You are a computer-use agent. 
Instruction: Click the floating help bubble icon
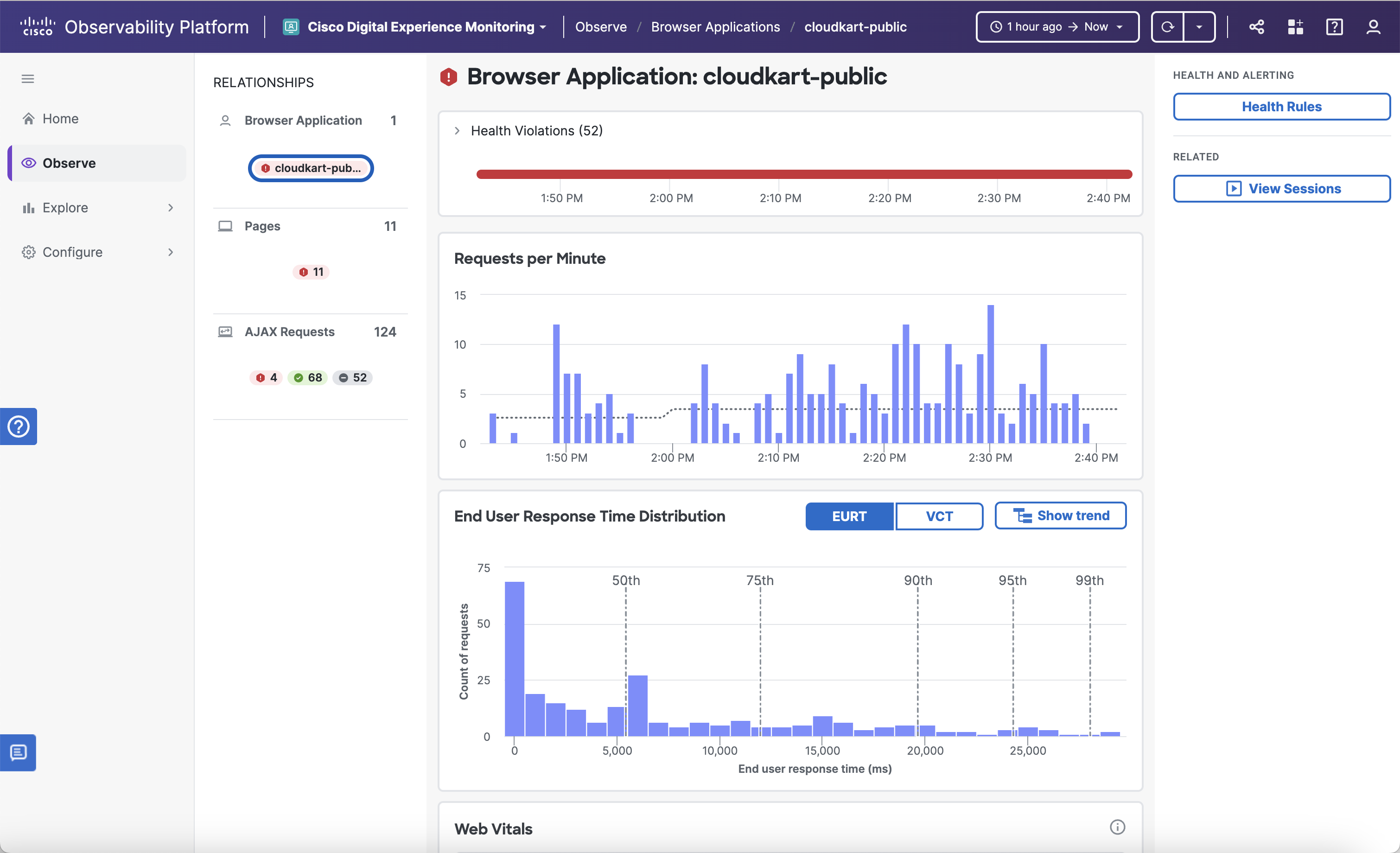19,426
